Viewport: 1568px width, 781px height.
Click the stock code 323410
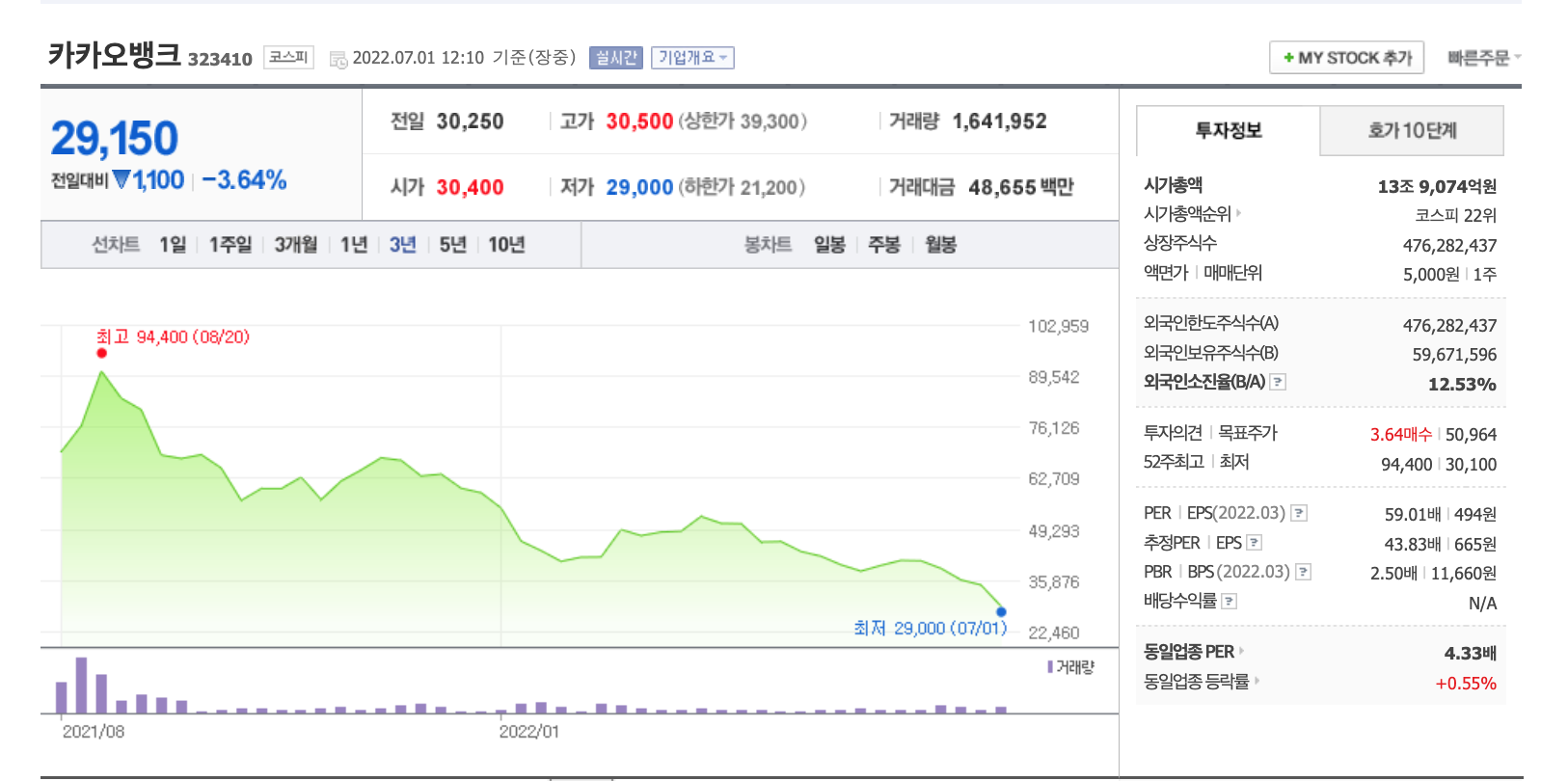pyautogui.click(x=220, y=59)
